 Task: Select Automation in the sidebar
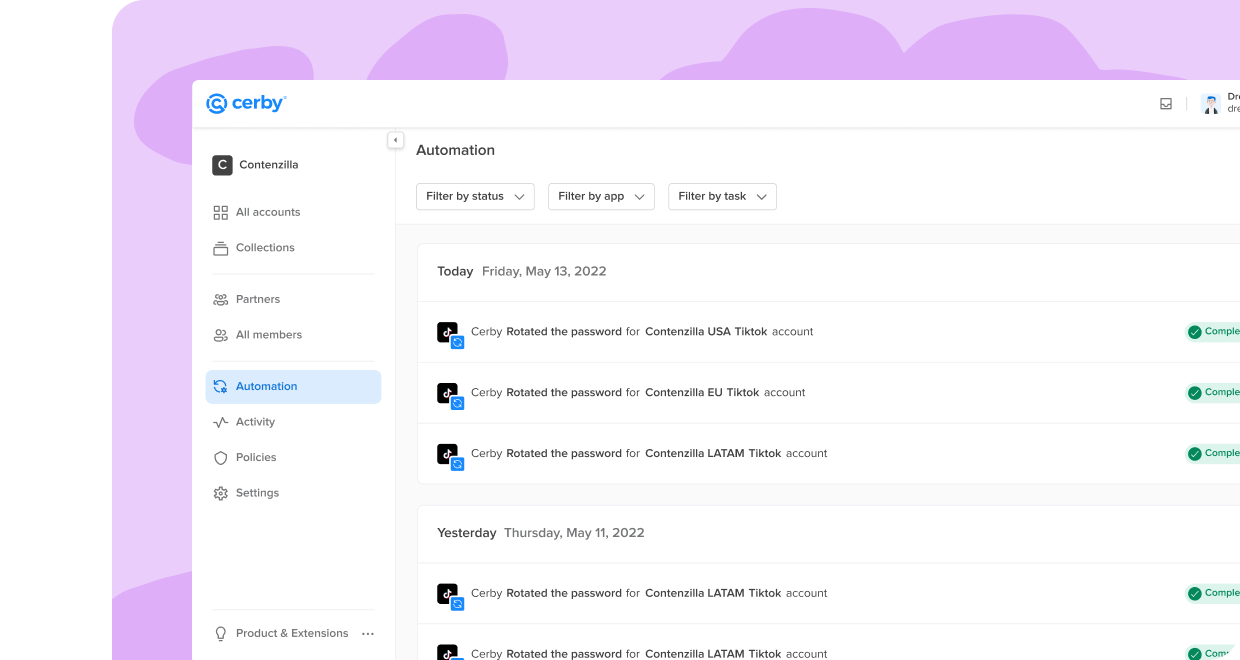[x=293, y=387]
